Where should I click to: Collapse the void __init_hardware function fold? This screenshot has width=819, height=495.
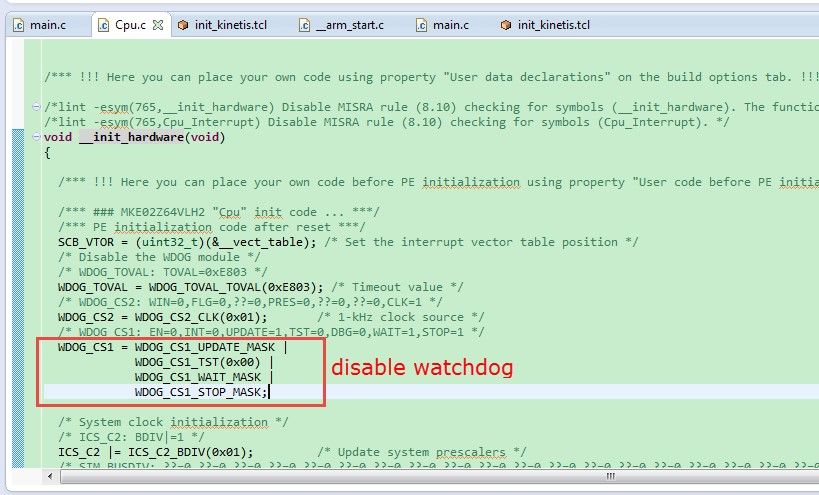click(x=36, y=137)
